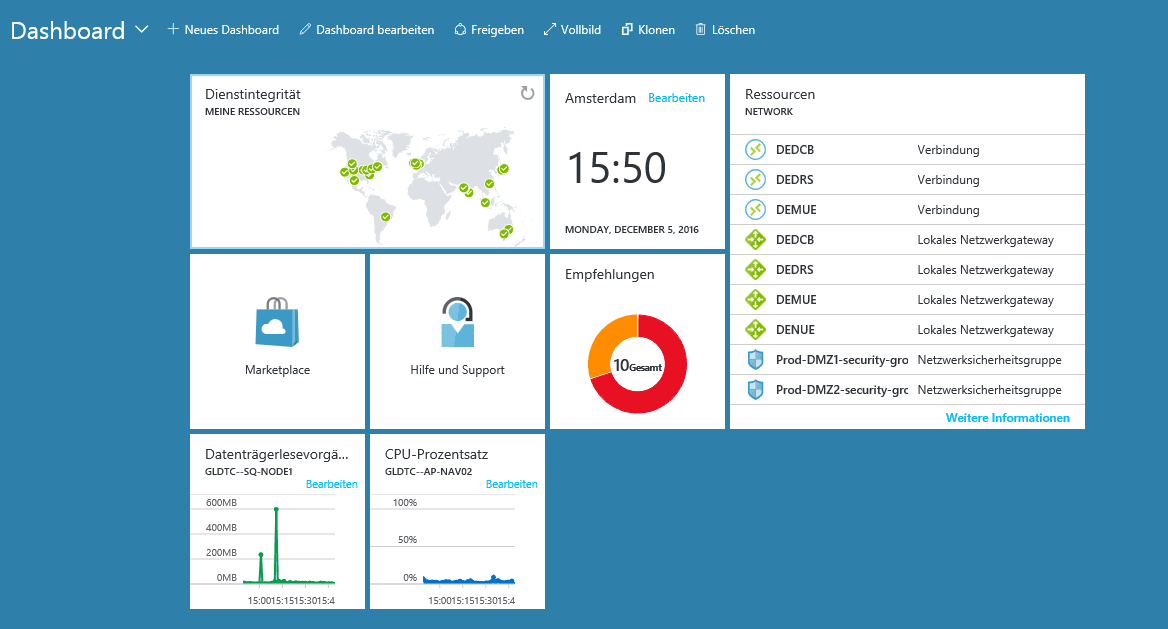
Task: Click Bearbeiten on the Amsterdam clock tile
Action: click(x=676, y=98)
